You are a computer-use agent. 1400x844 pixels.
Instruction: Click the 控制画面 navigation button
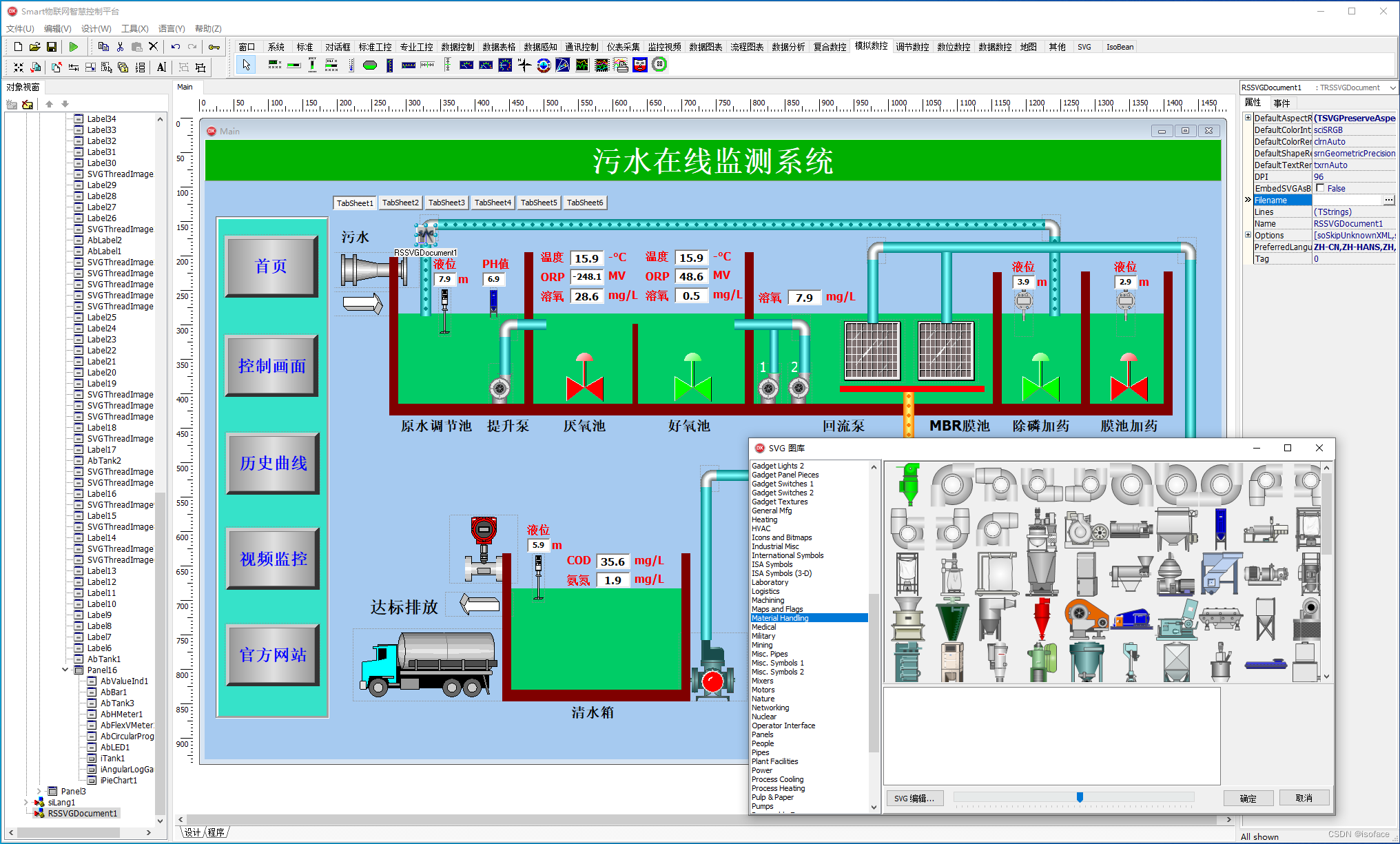pos(271,366)
